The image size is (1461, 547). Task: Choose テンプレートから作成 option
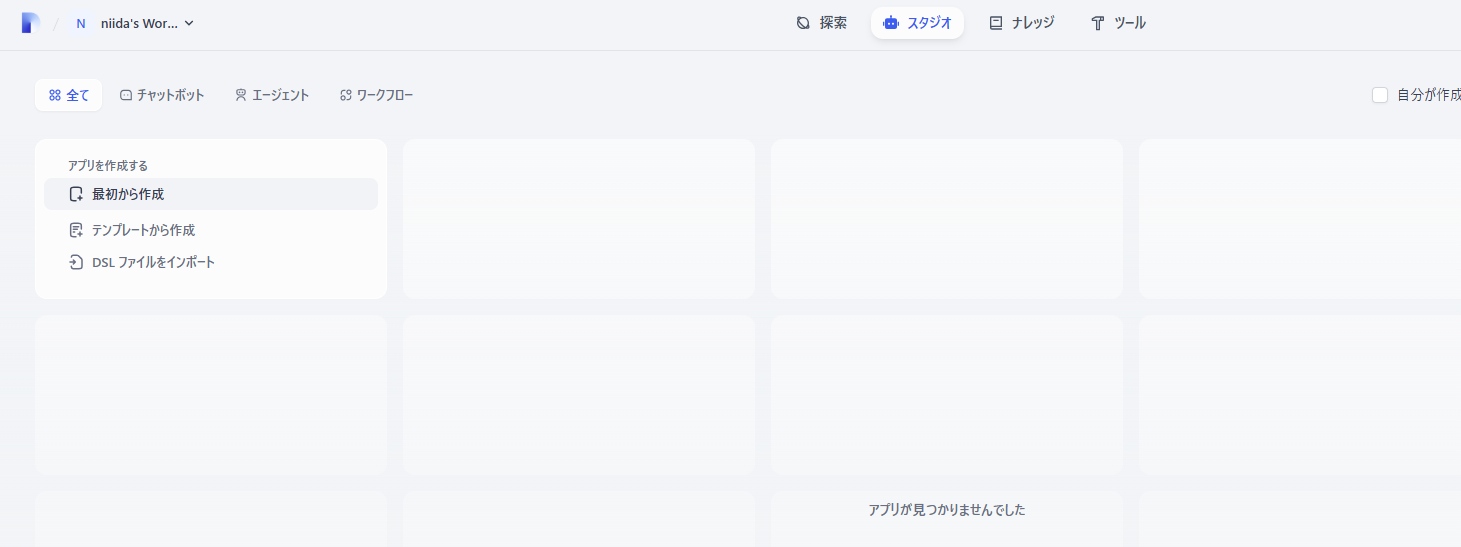pyautogui.click(x=211, y=230)
